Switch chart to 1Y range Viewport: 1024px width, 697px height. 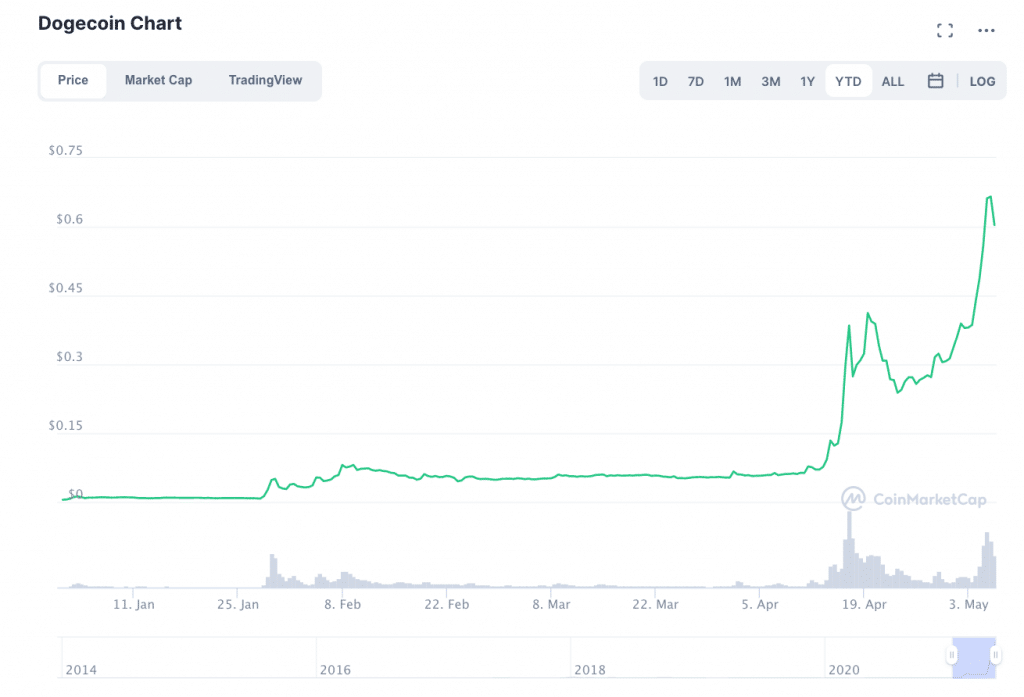click(807, 81)
